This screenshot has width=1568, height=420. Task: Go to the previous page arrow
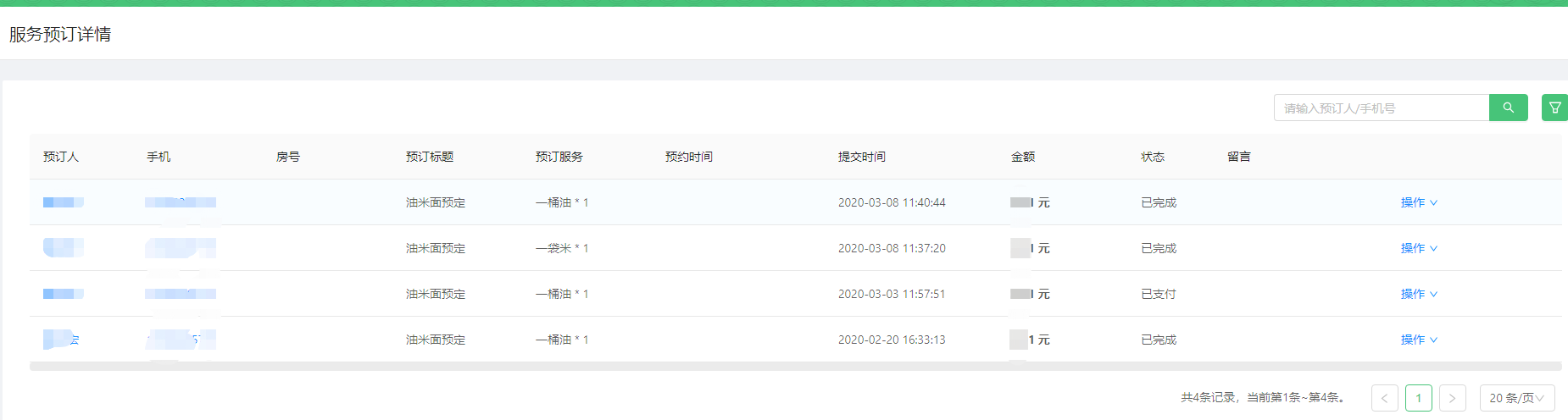coord(1384,398)
